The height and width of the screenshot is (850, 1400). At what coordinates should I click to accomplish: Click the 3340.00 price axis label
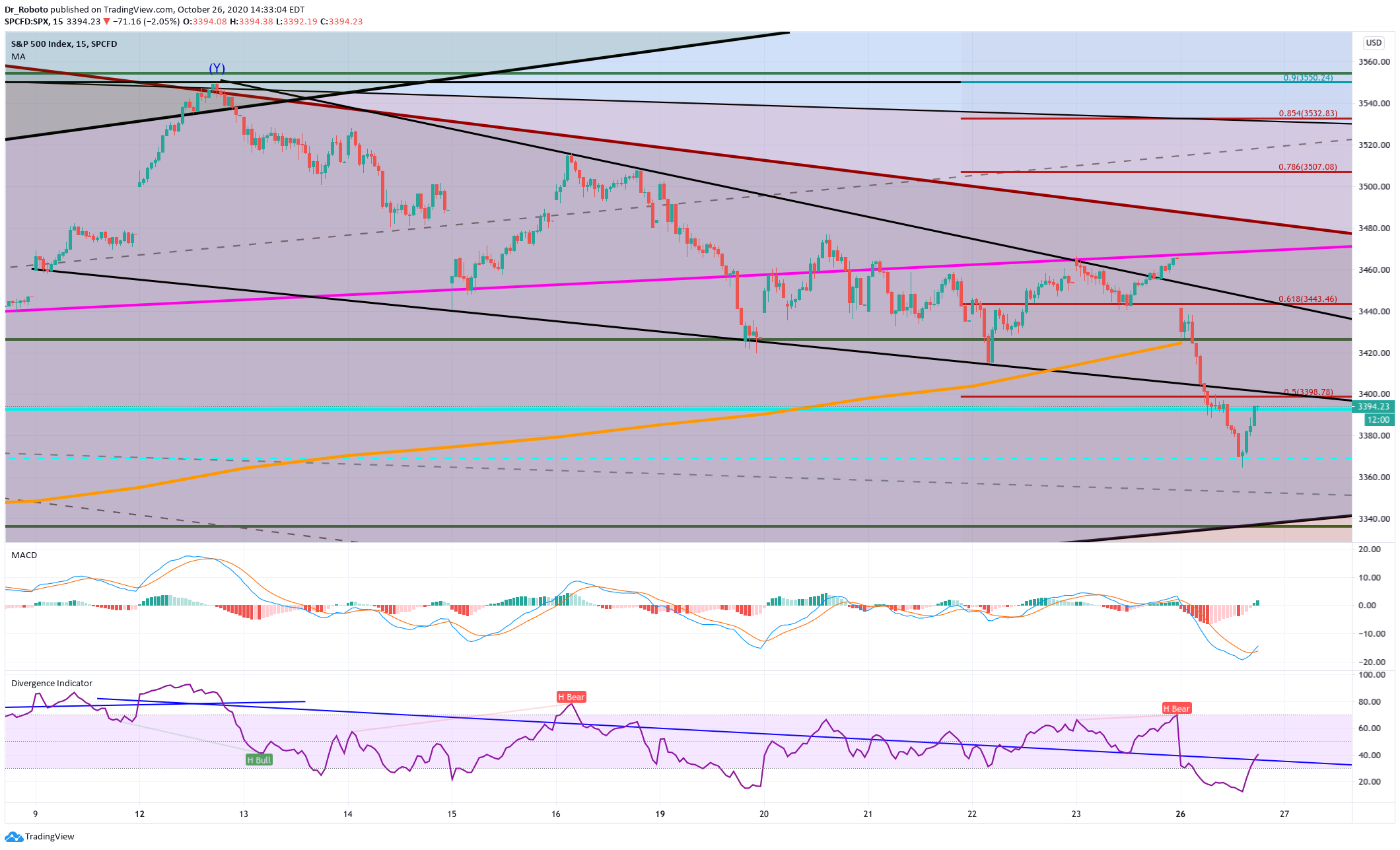(x=1374, y=519)
